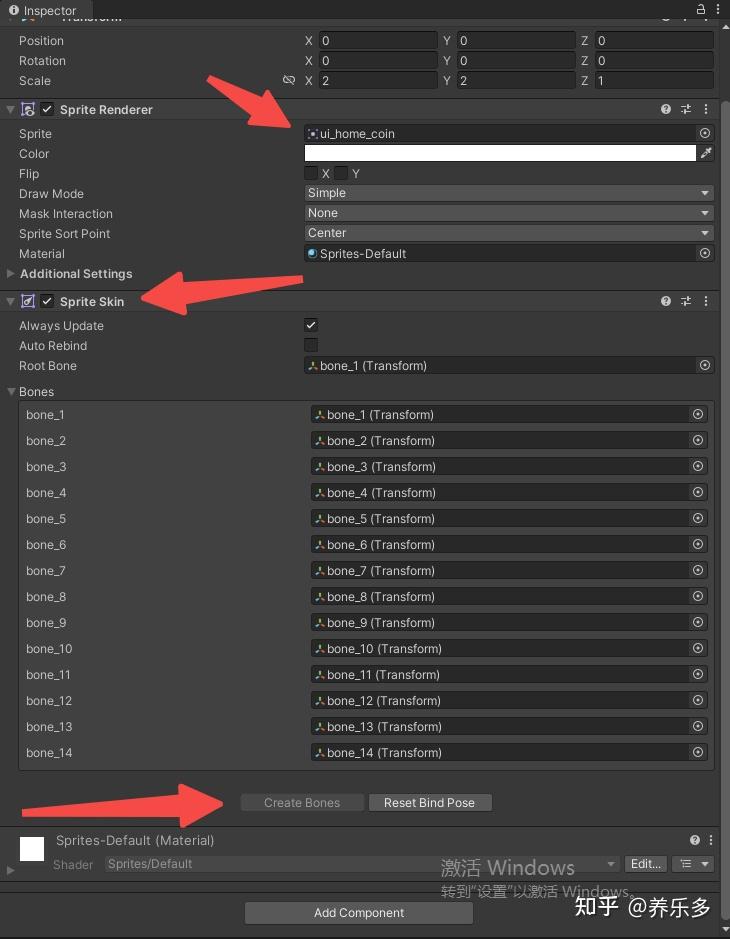Open the Shader selection dropdown
Image resolution: width=730 pixels, height=939 pixels.
[x=362, y=864]
